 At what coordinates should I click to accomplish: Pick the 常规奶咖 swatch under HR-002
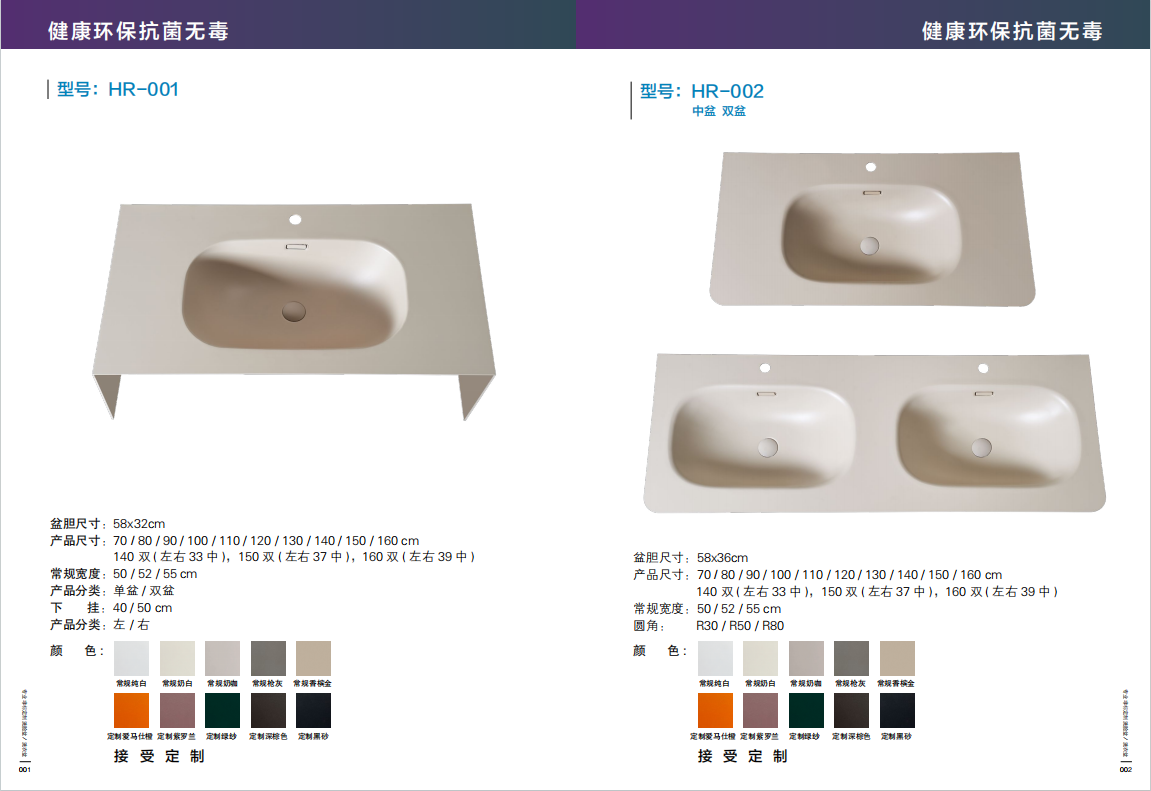coord(806,658)
